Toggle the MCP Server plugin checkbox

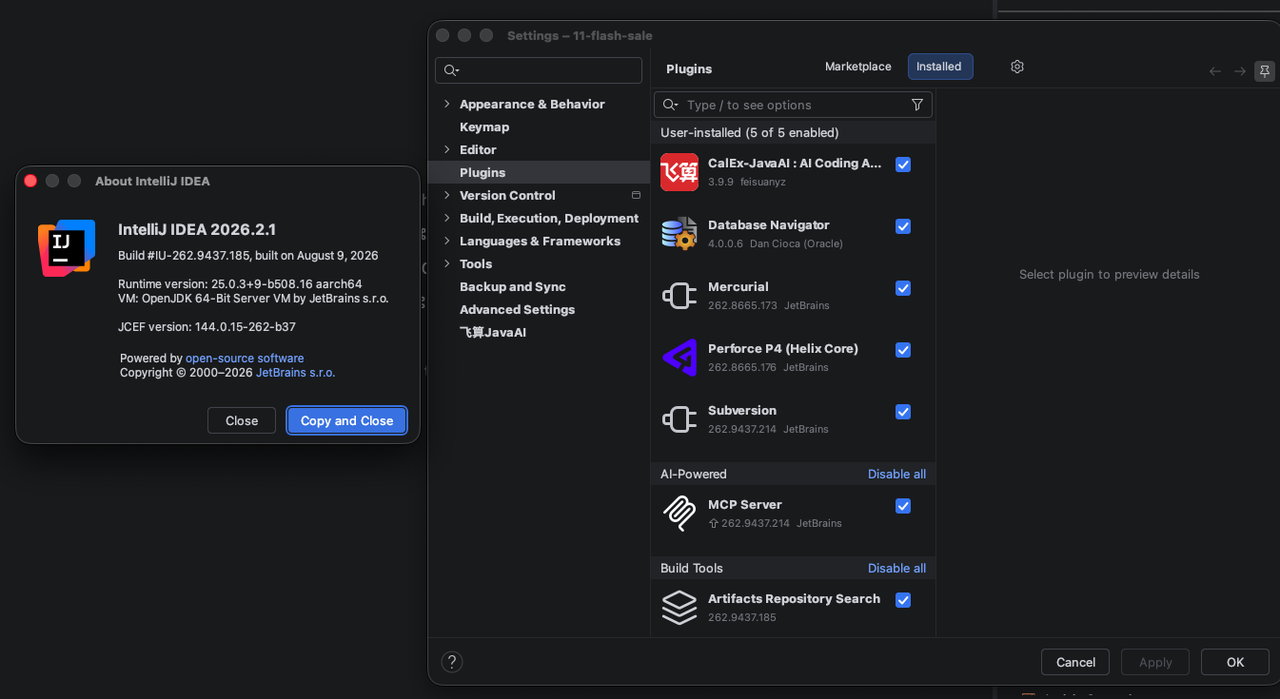click(903, 506)
